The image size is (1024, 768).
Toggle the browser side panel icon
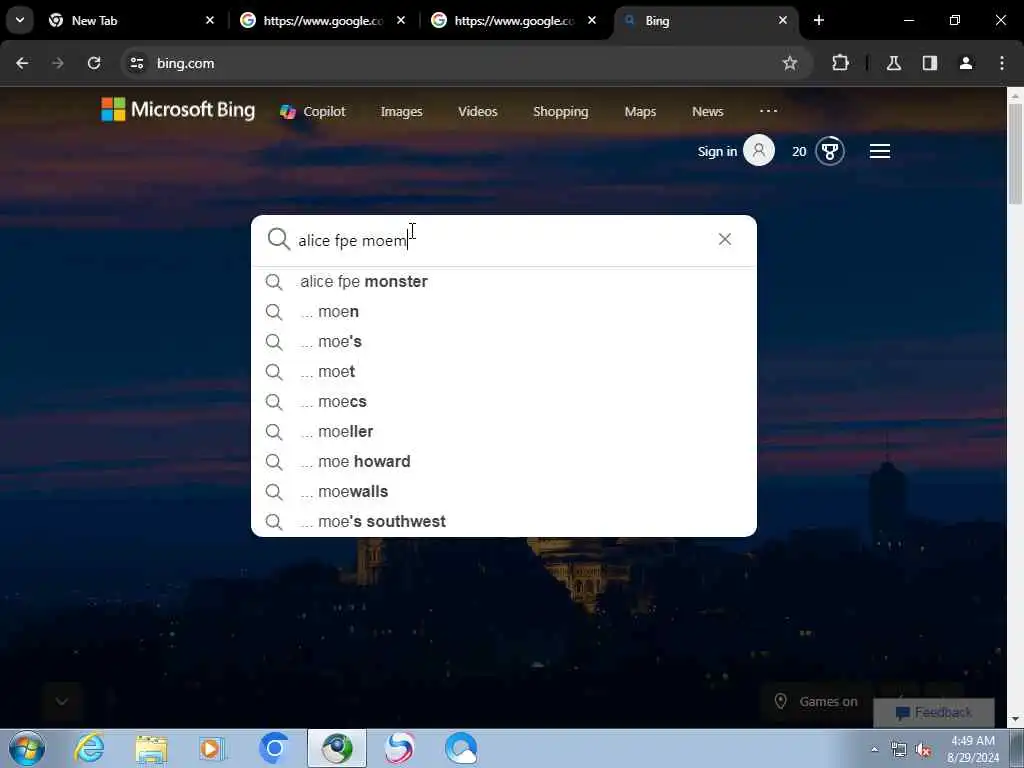[930, 63]
